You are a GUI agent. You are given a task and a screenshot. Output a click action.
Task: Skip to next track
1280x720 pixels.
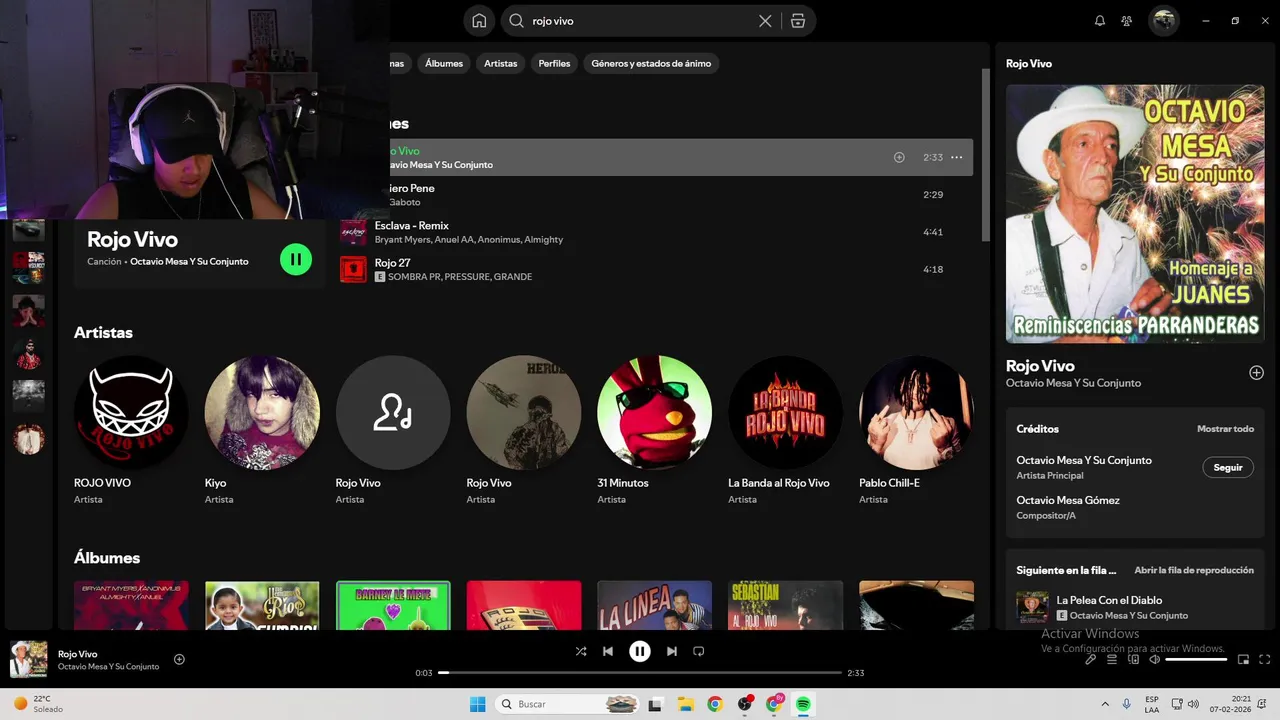coord(672,651)
